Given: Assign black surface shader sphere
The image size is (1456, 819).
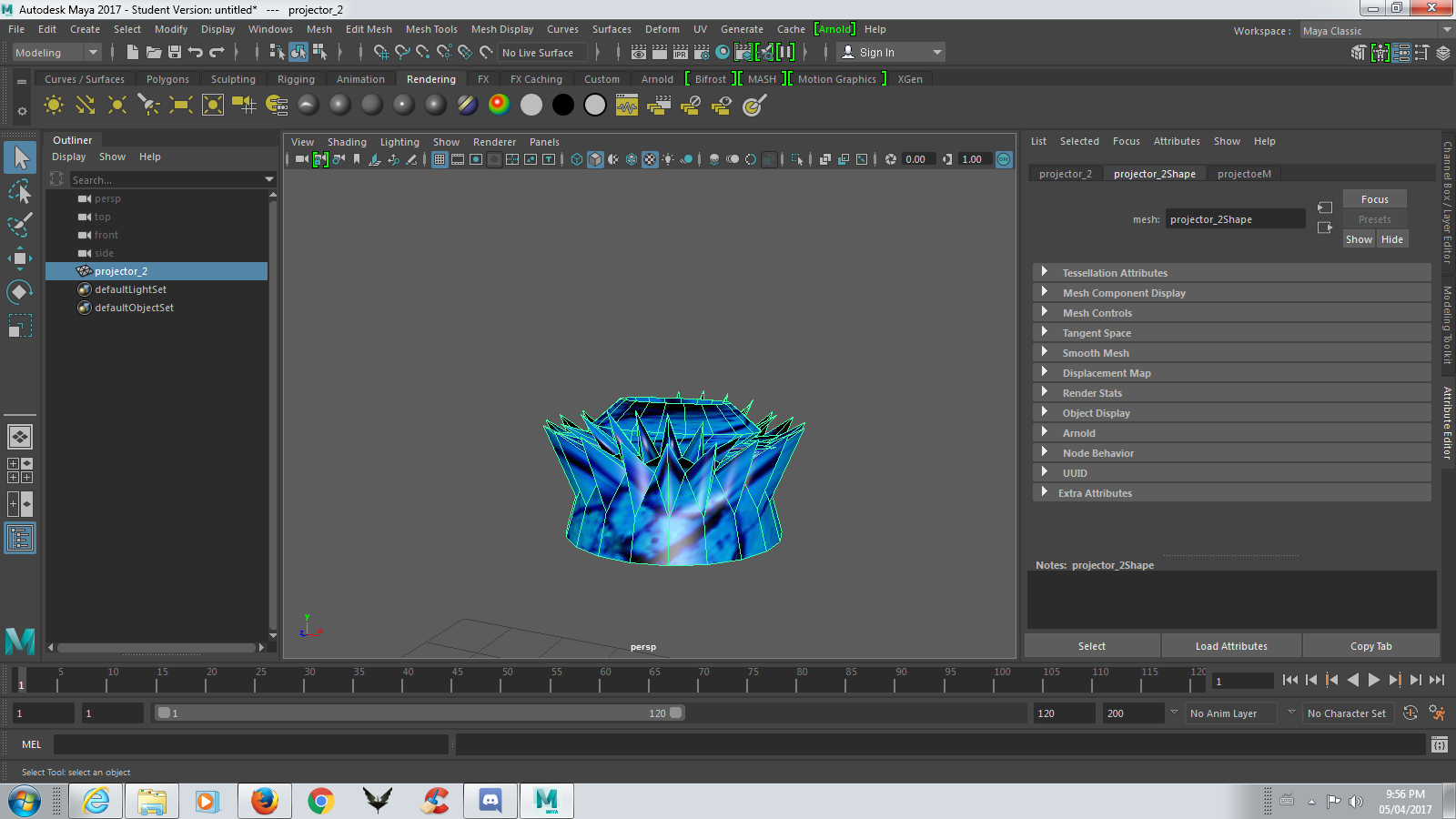Looking at the screenshot, I should 563,106.
